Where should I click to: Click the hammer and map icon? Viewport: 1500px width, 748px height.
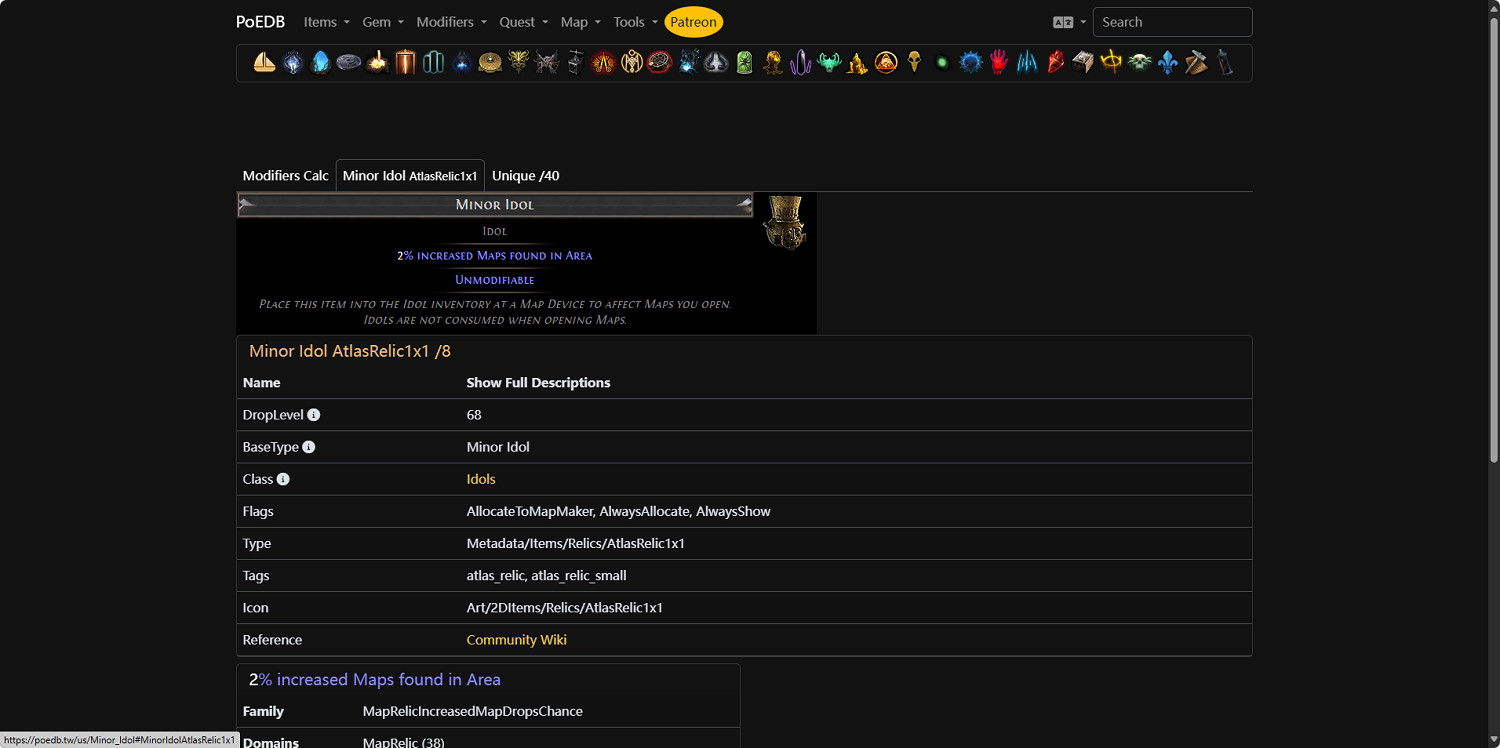click(x=1196, y=63)
